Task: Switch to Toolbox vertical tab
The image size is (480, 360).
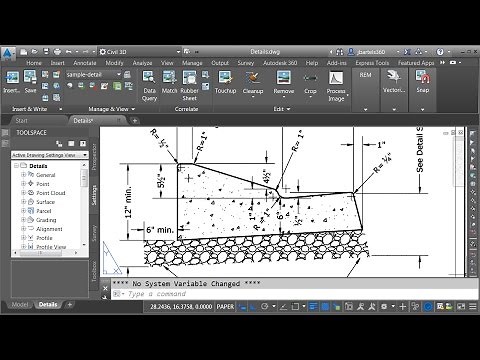Action: coord(94,270)
